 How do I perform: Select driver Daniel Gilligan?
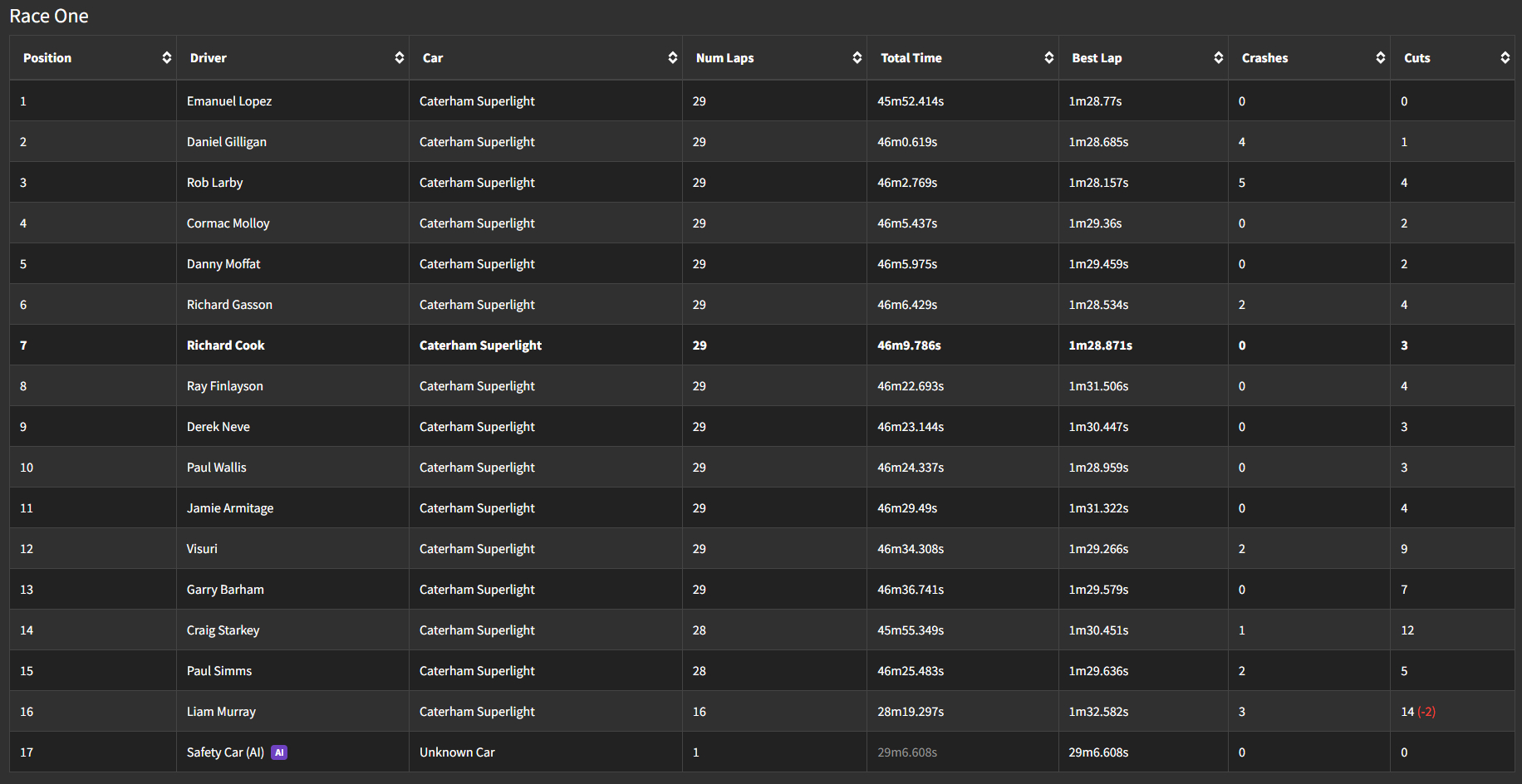pyautogui.click(x=227, y=142)
